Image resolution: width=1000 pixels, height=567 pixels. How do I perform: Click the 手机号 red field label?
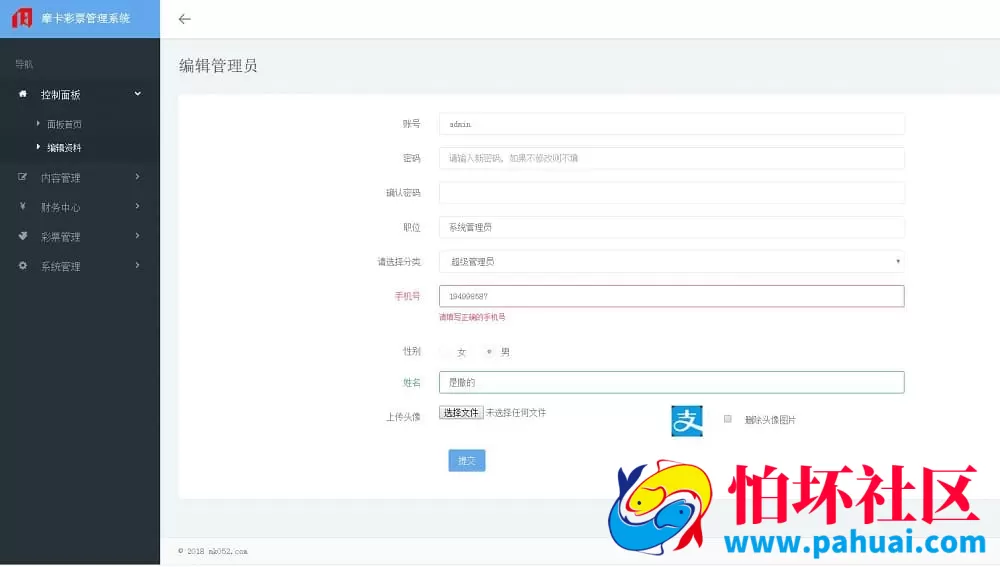[x=408, y=296]
